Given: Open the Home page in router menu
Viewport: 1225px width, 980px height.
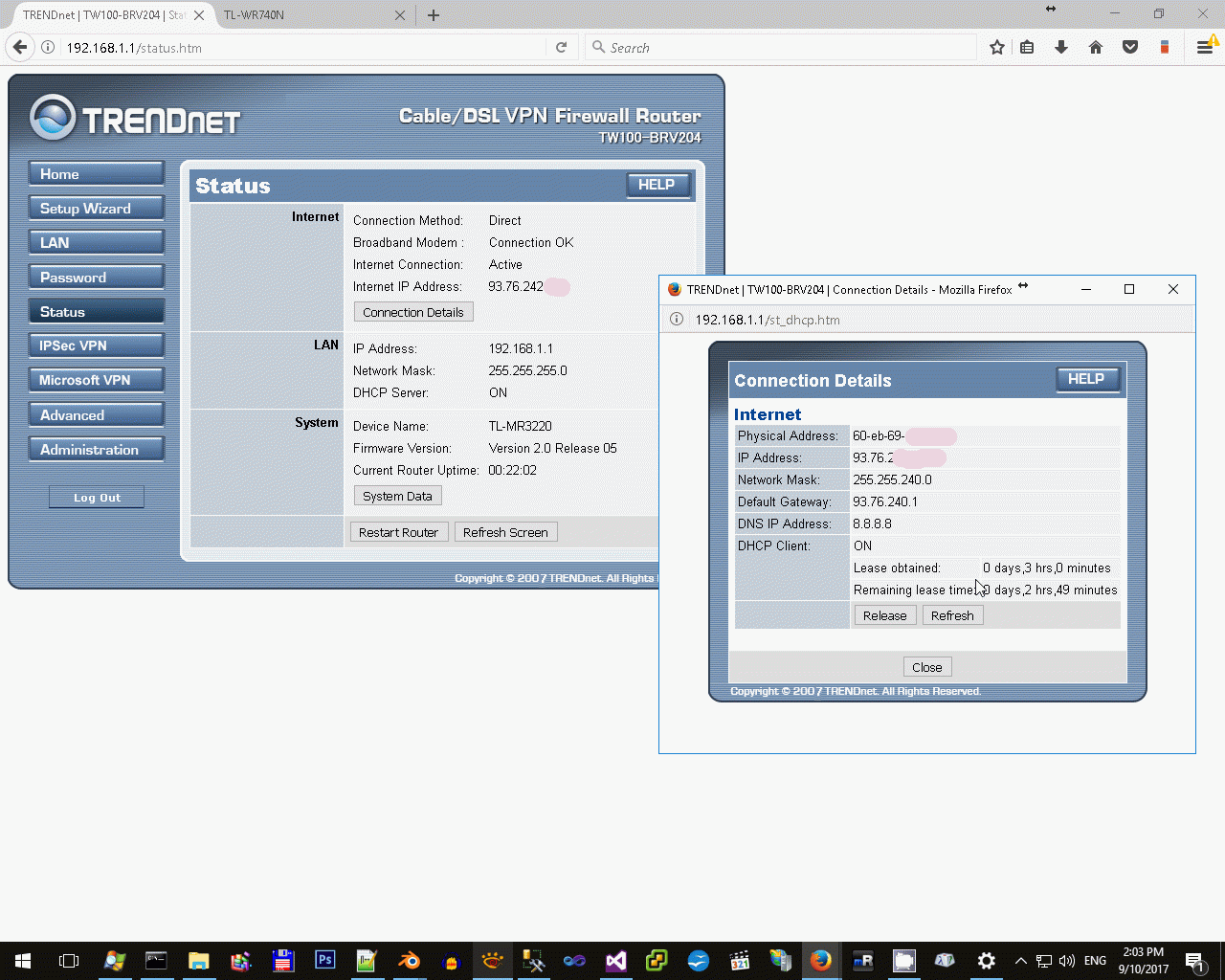Looking at the screenshot, I should pos(97,174).
